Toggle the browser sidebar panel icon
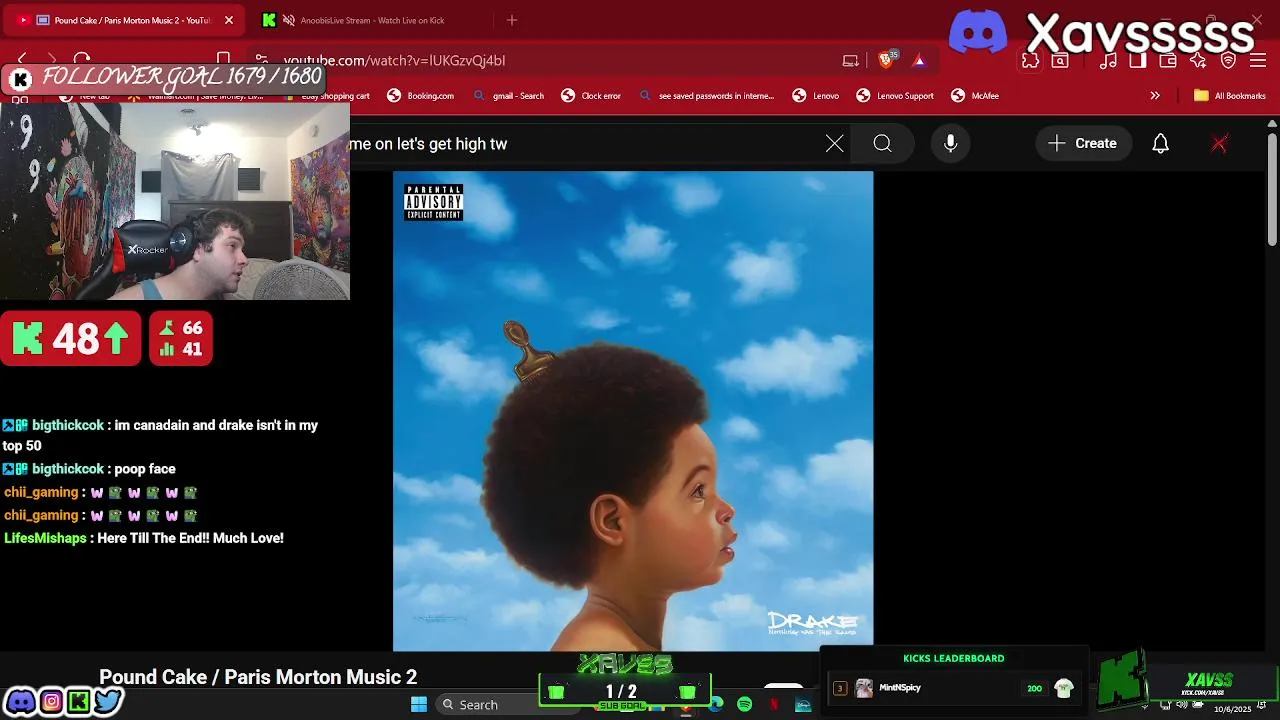This screenshot has height=720, width=1280. click(1137, 61)
